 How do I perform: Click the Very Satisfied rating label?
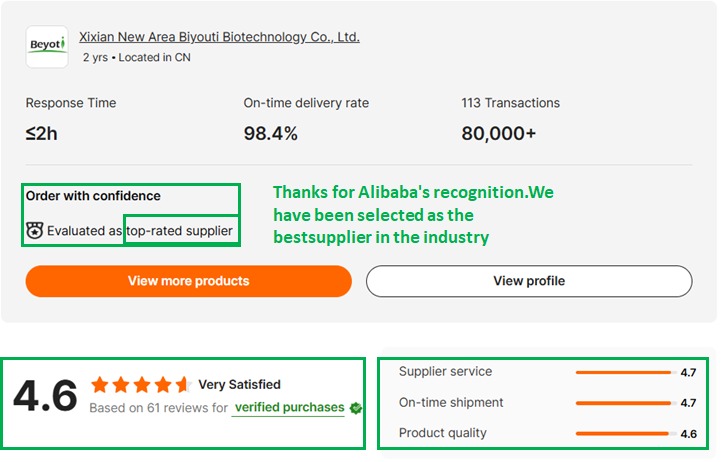click(239, 384)
